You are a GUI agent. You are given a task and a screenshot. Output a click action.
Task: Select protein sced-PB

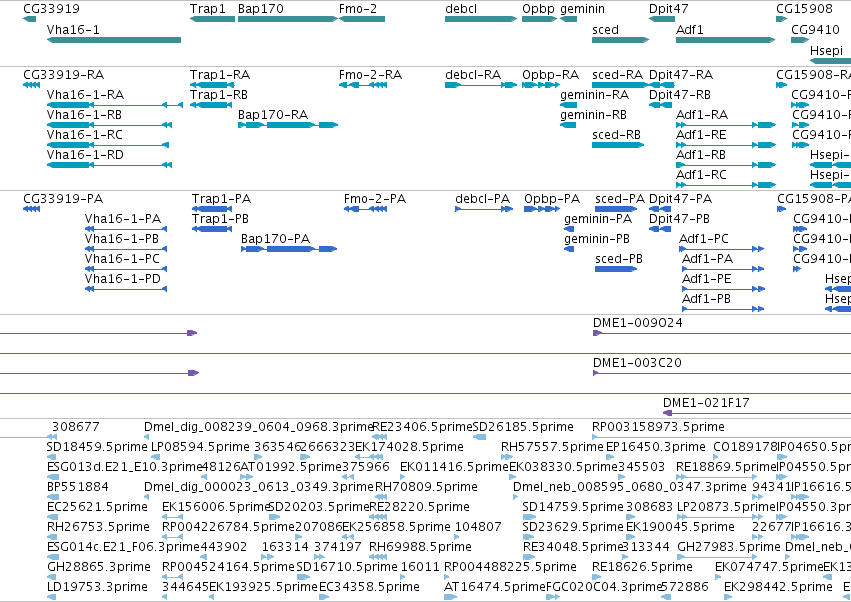616,269
